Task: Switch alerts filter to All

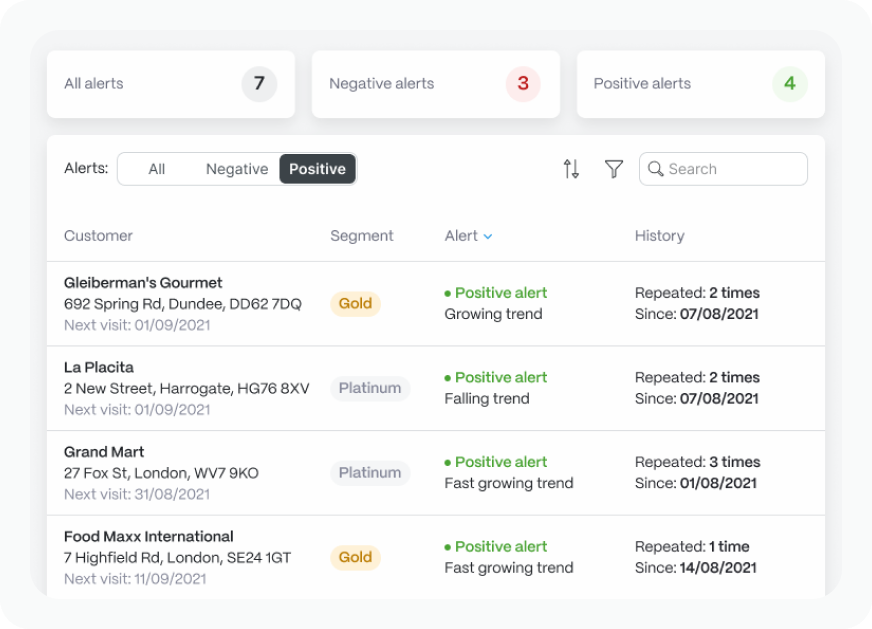Action: point(156,169)
